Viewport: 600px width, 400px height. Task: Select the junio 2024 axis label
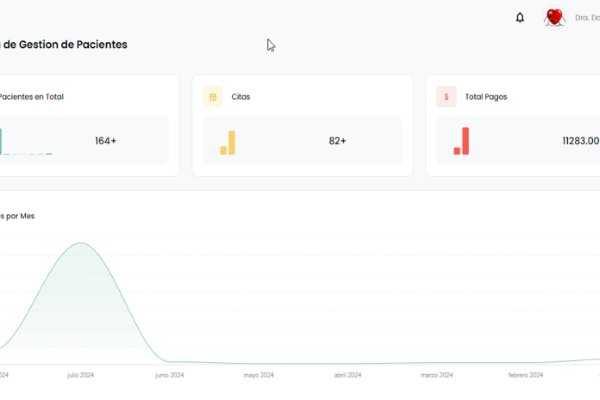point(169,375)
